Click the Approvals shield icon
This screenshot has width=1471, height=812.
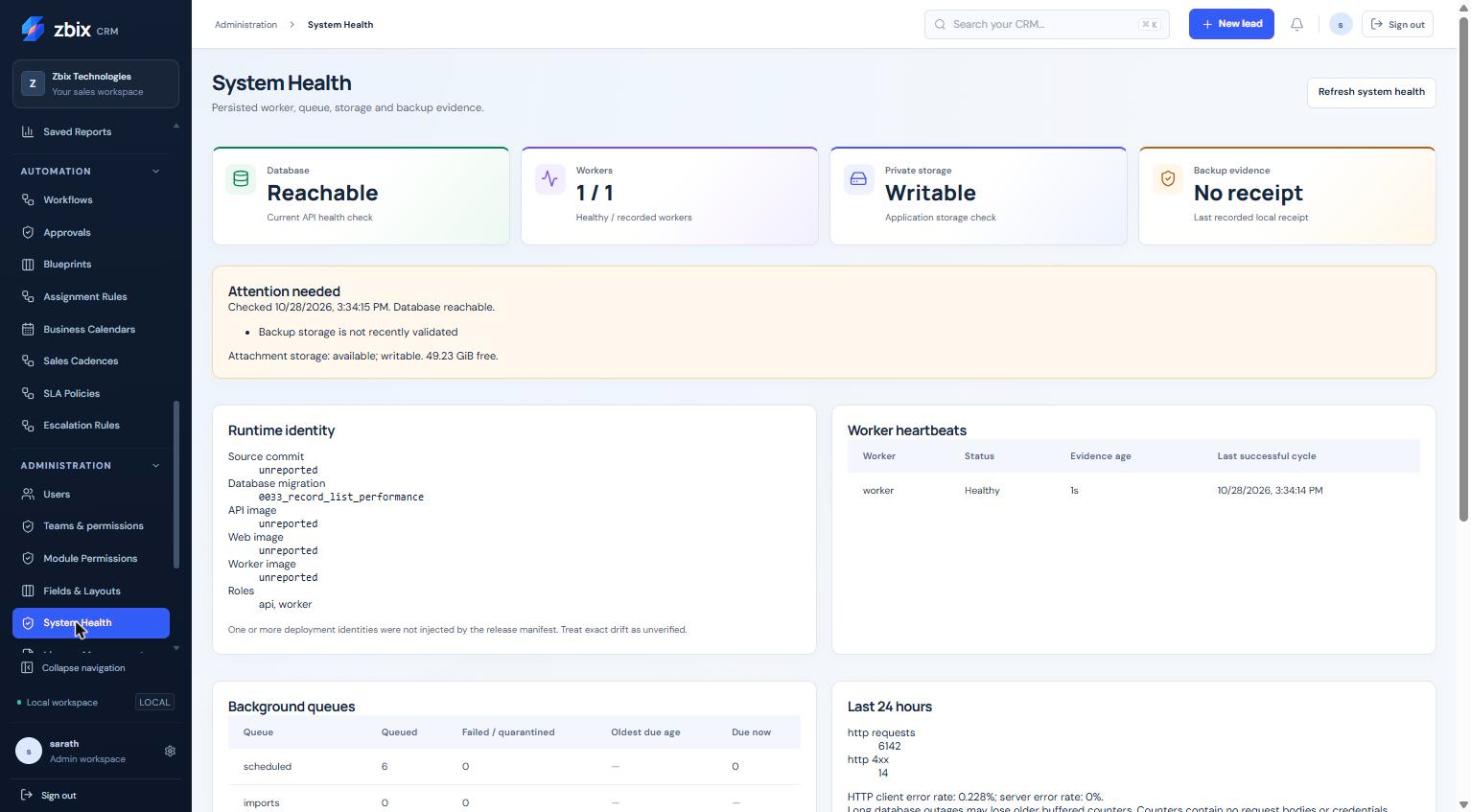[x=28, y=232]
